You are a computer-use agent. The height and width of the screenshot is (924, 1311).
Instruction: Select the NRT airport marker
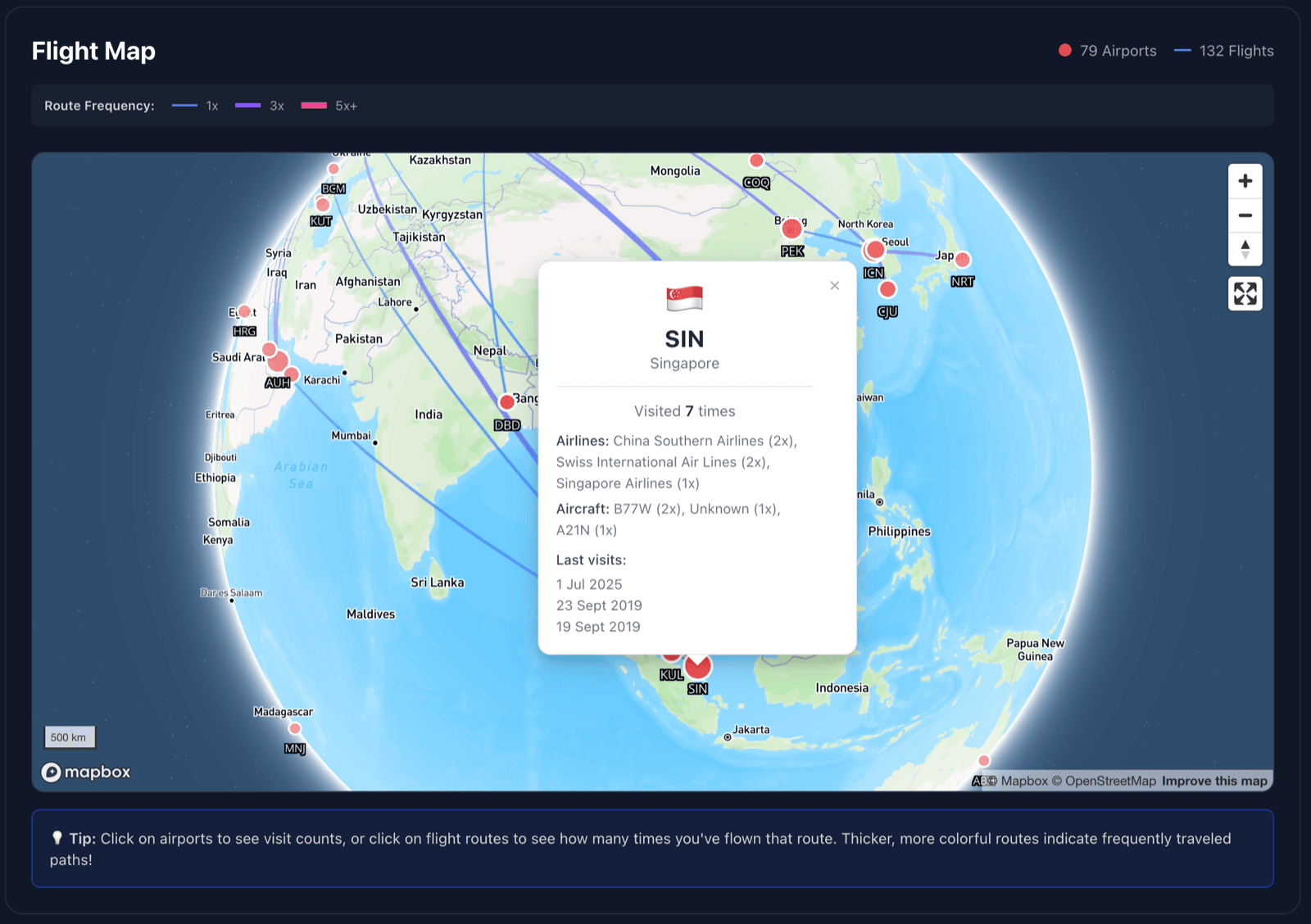(x=963, y=260)
